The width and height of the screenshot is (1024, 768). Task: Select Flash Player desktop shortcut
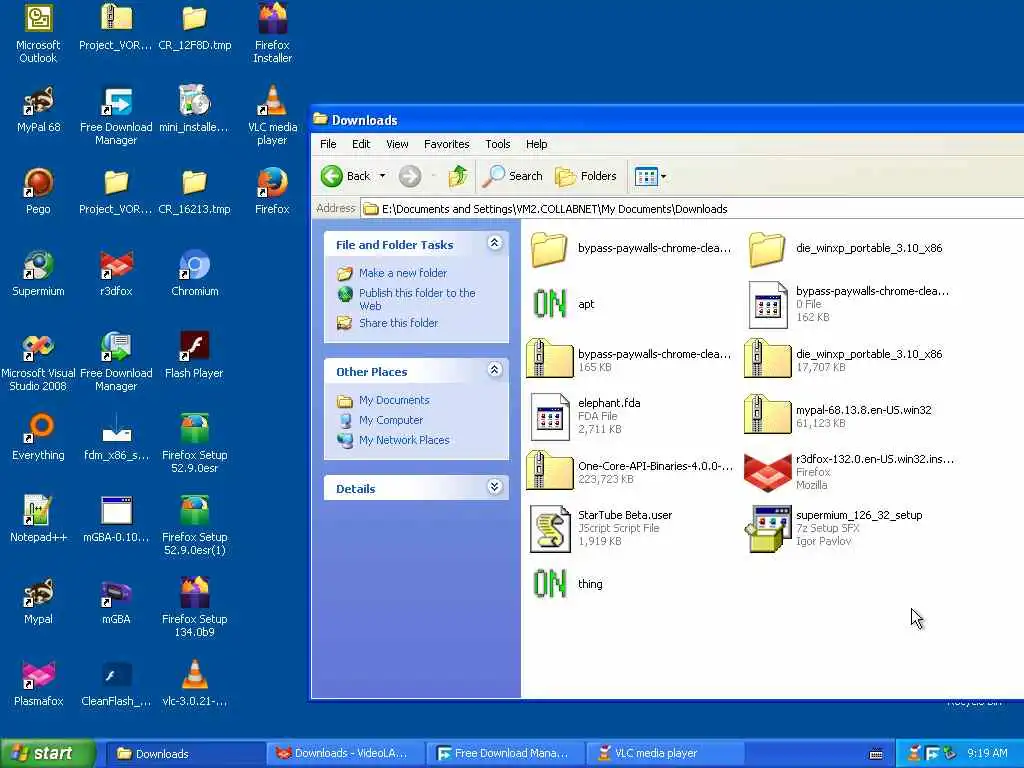195,355
